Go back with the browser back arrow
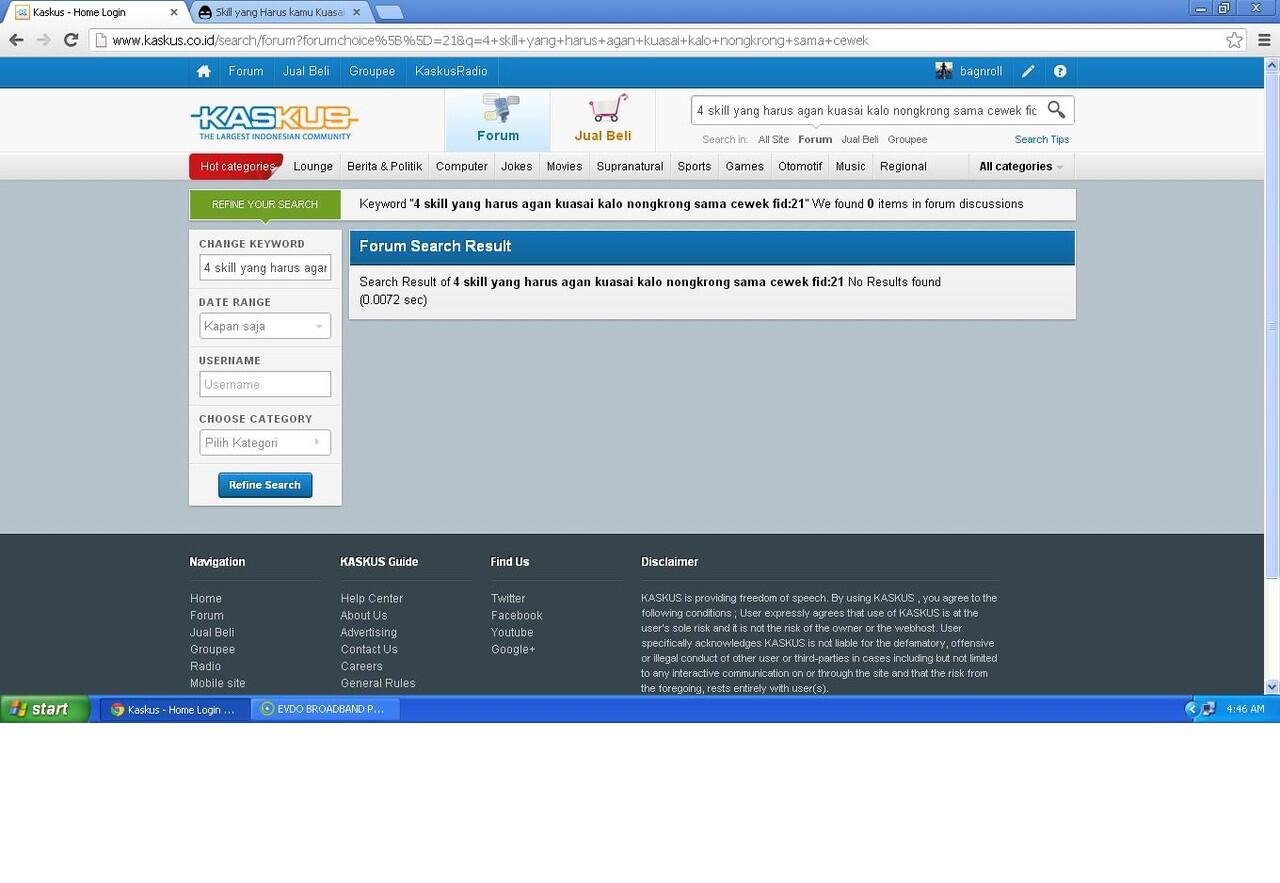 [x=16, y=40]
